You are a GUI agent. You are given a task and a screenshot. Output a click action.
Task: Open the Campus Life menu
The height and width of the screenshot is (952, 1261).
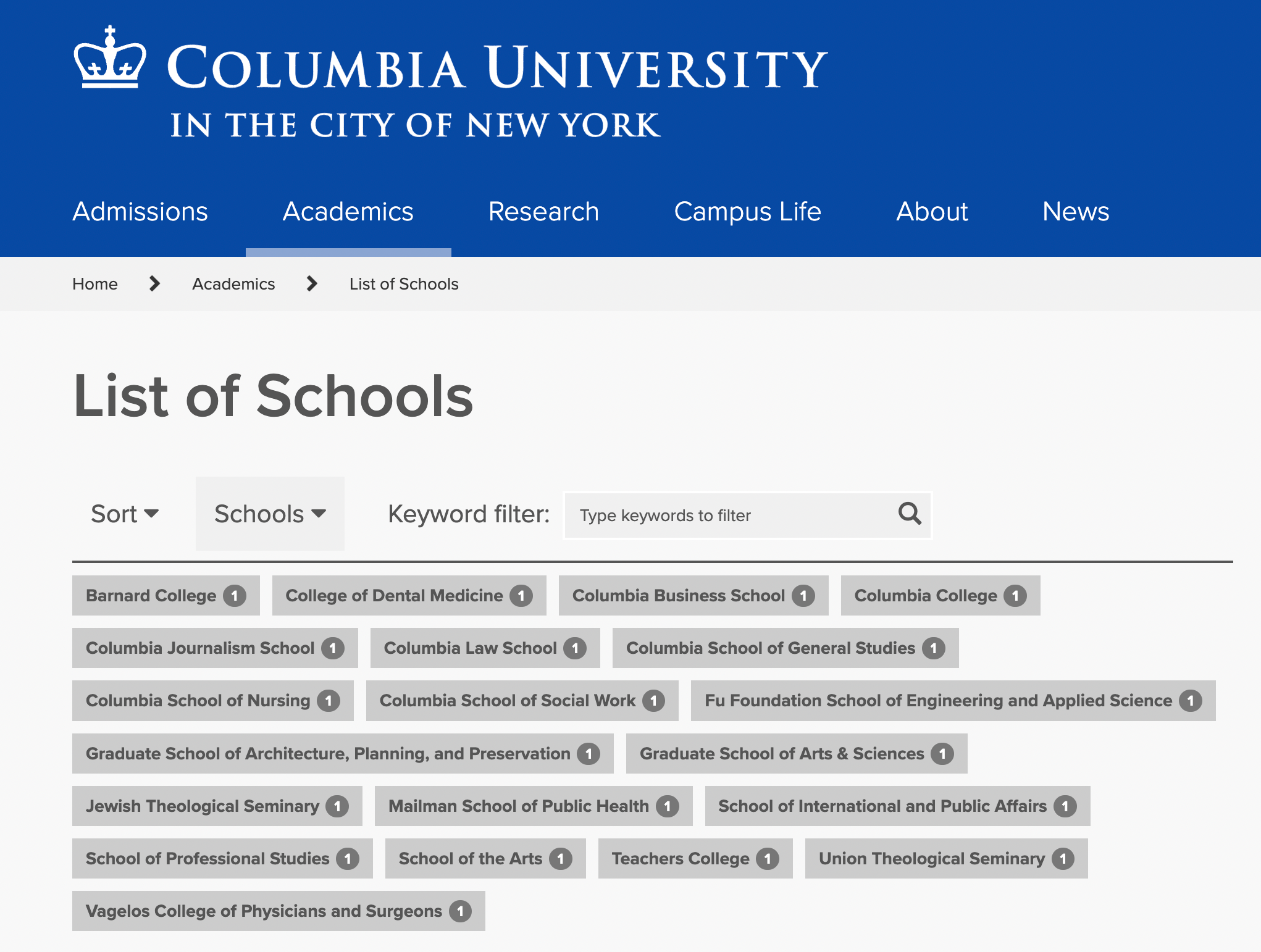[x=747, y=212]
